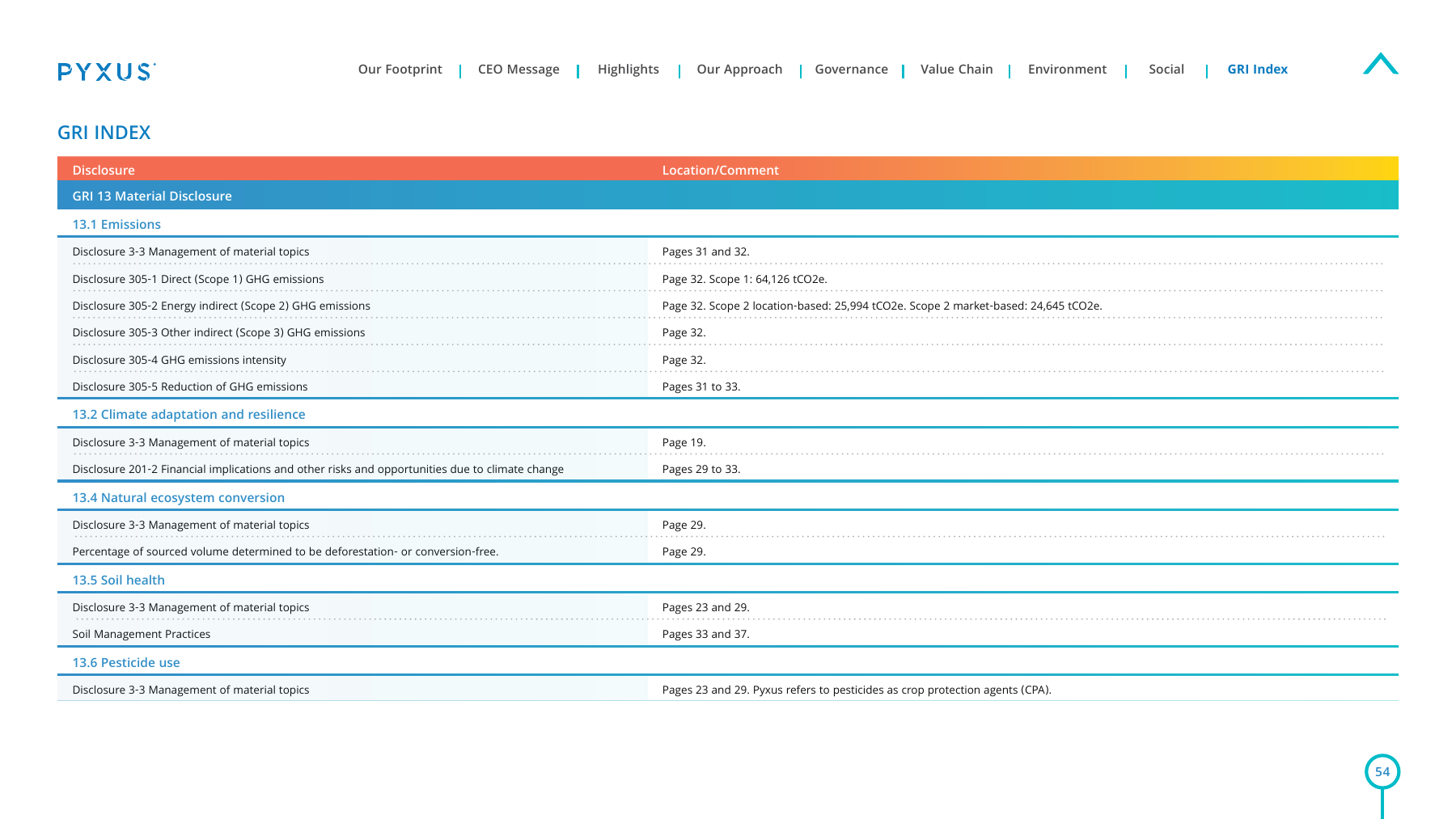Open the CEO Message section
This screenshot has height=819, width=1456.
pyautogui.click(x=518, y=70)
